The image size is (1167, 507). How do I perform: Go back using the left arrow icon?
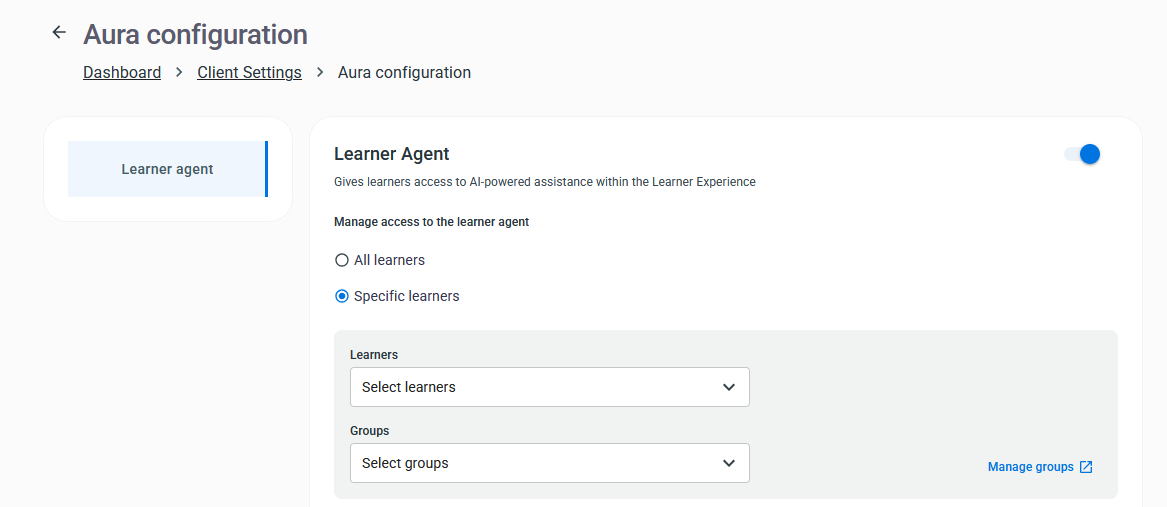coord(59,33)
